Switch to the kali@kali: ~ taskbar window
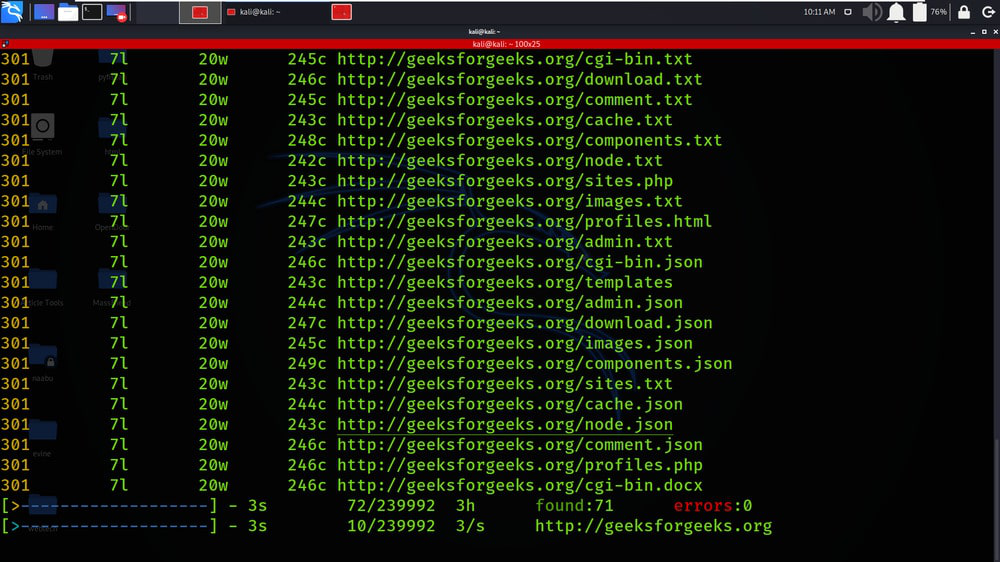The image size is (1000, 562). (x=254, y=12)
